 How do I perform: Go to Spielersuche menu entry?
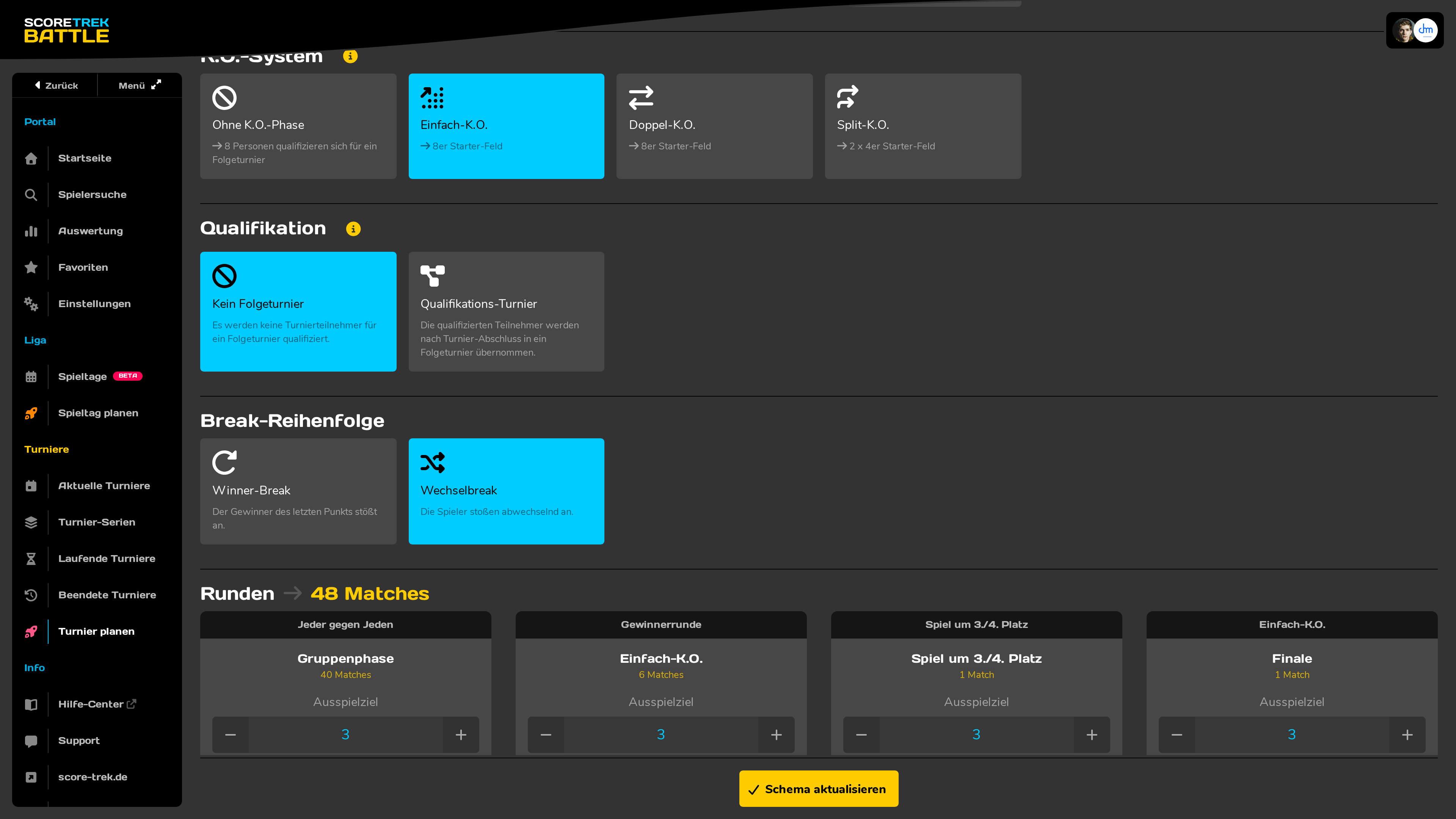coord(92,195)
